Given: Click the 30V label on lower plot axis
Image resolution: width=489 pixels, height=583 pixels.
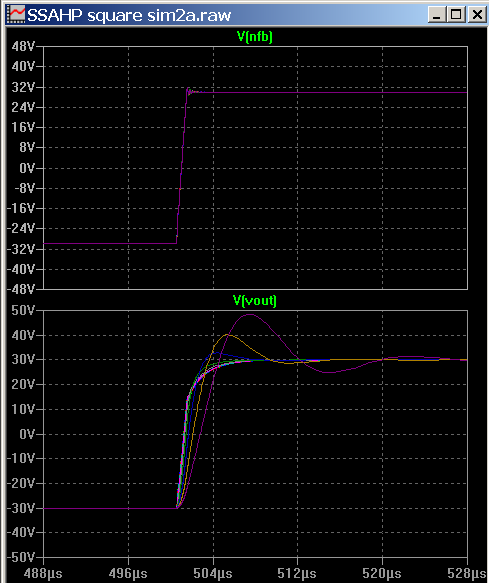Looking at the screenshot, I should 23,360.
